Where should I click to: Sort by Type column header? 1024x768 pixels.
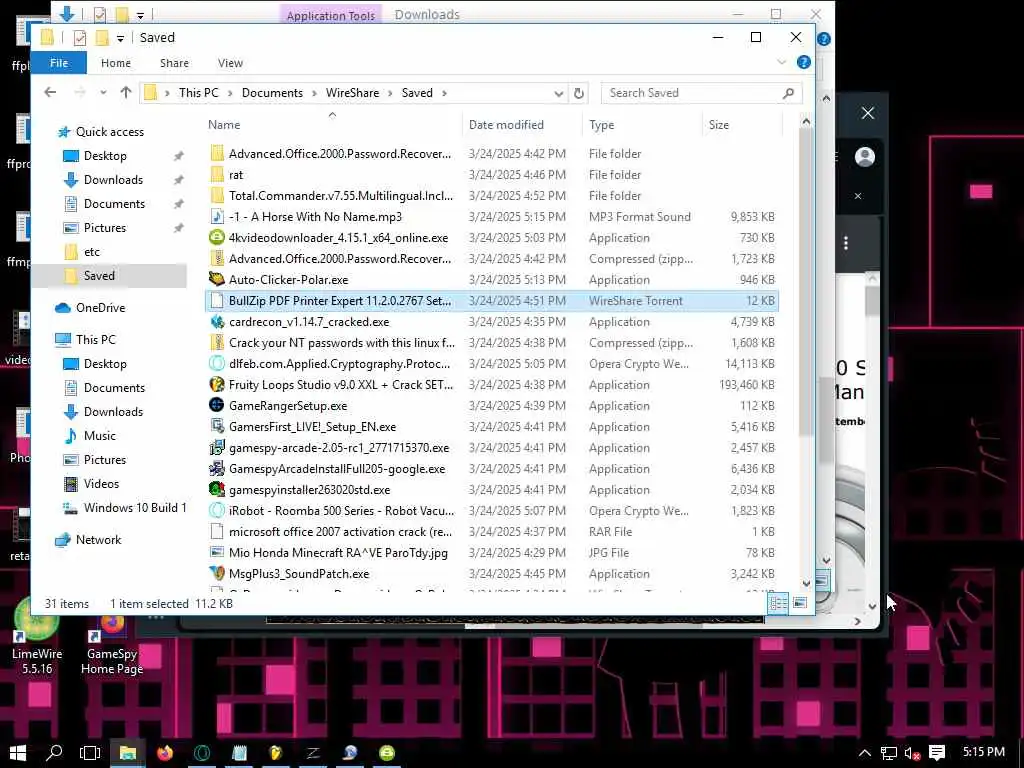point(601,125)
